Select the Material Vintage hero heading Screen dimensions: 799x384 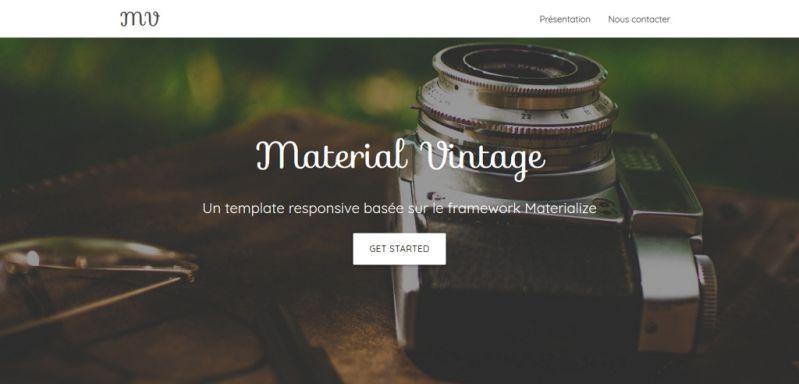401,158
